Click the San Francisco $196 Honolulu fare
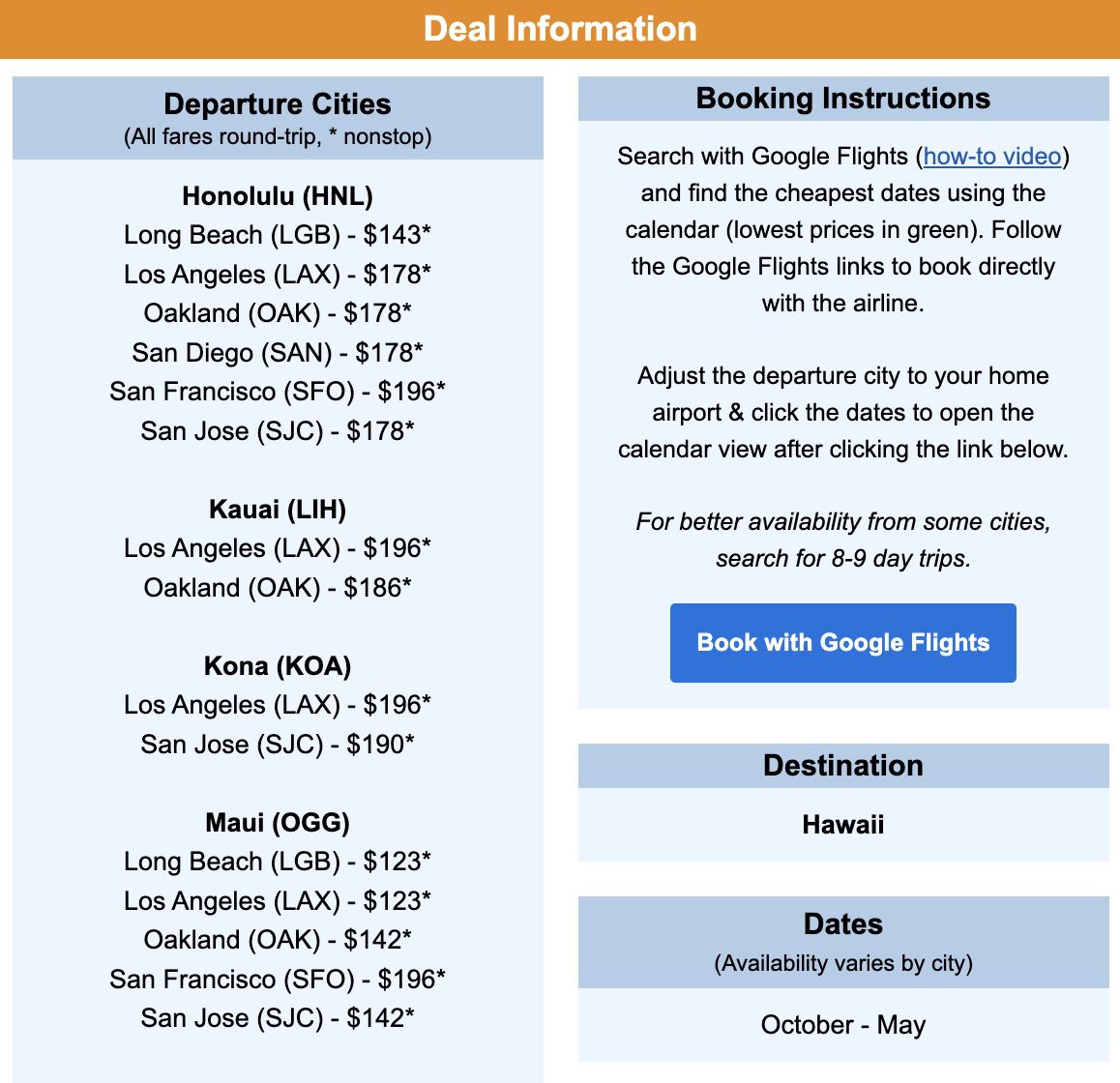Image resolution: width=1120 pixels, height=1083 pixels. point(277,392)
